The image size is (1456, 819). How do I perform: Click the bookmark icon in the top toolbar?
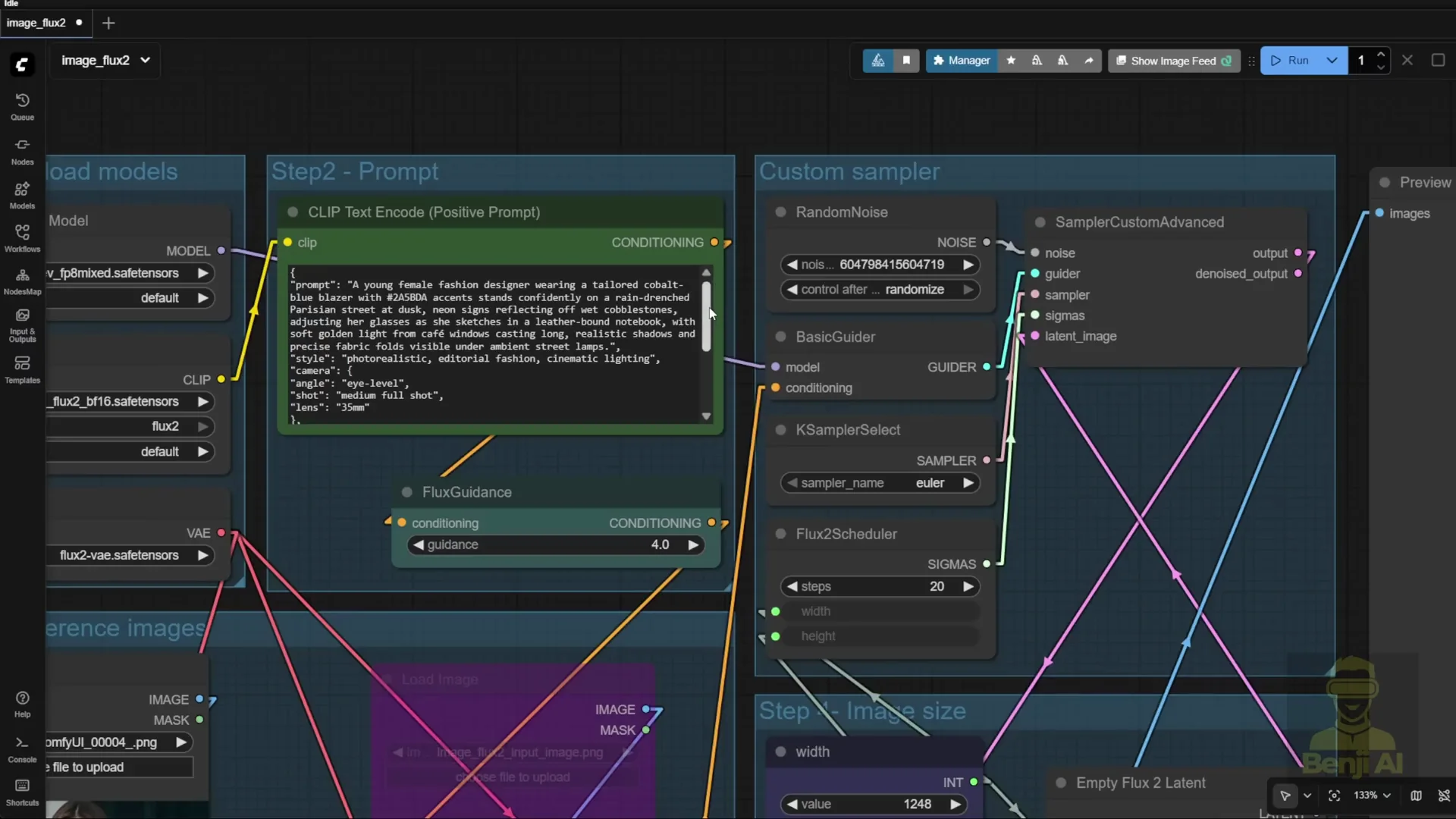point(908,61)
